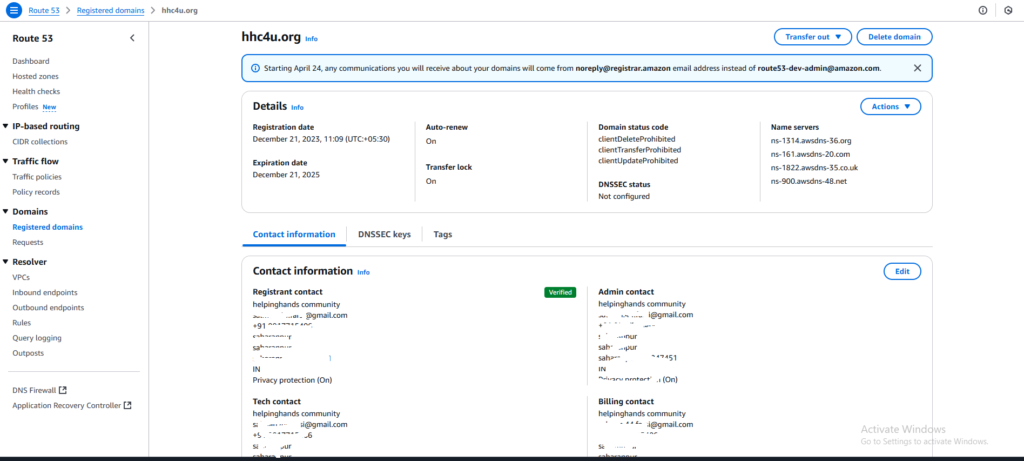Open Rules under Resolver

pos(22,323)
